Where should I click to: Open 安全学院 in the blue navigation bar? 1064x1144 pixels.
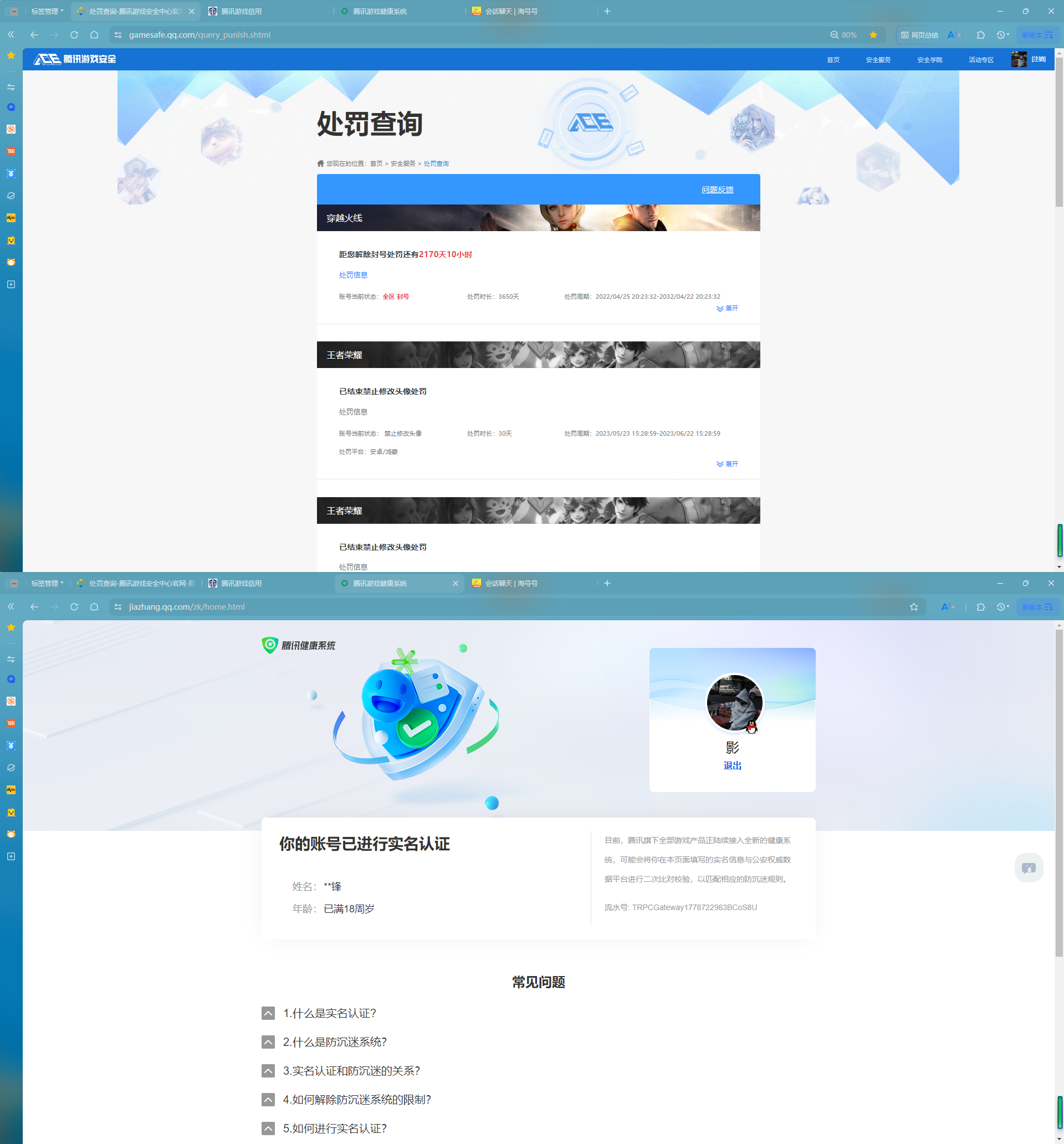tap(929, 59)
